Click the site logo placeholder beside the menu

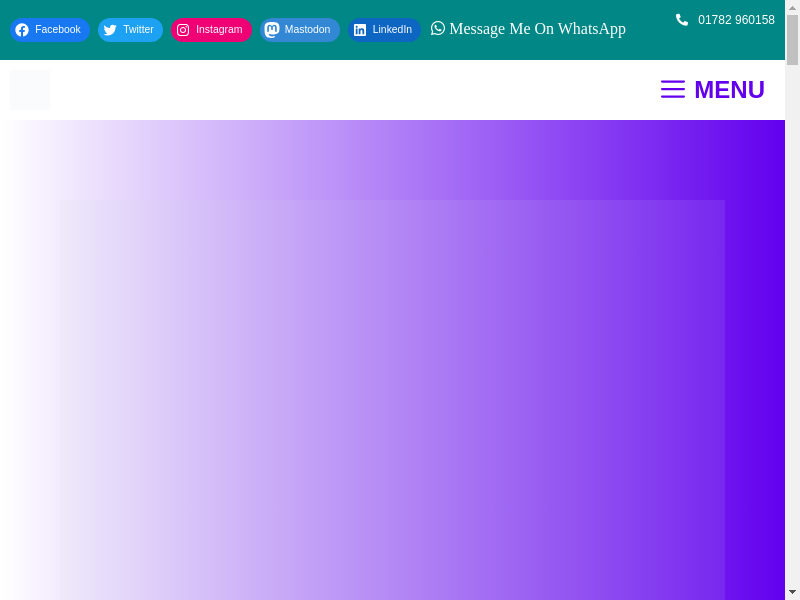tap(30, 90)
